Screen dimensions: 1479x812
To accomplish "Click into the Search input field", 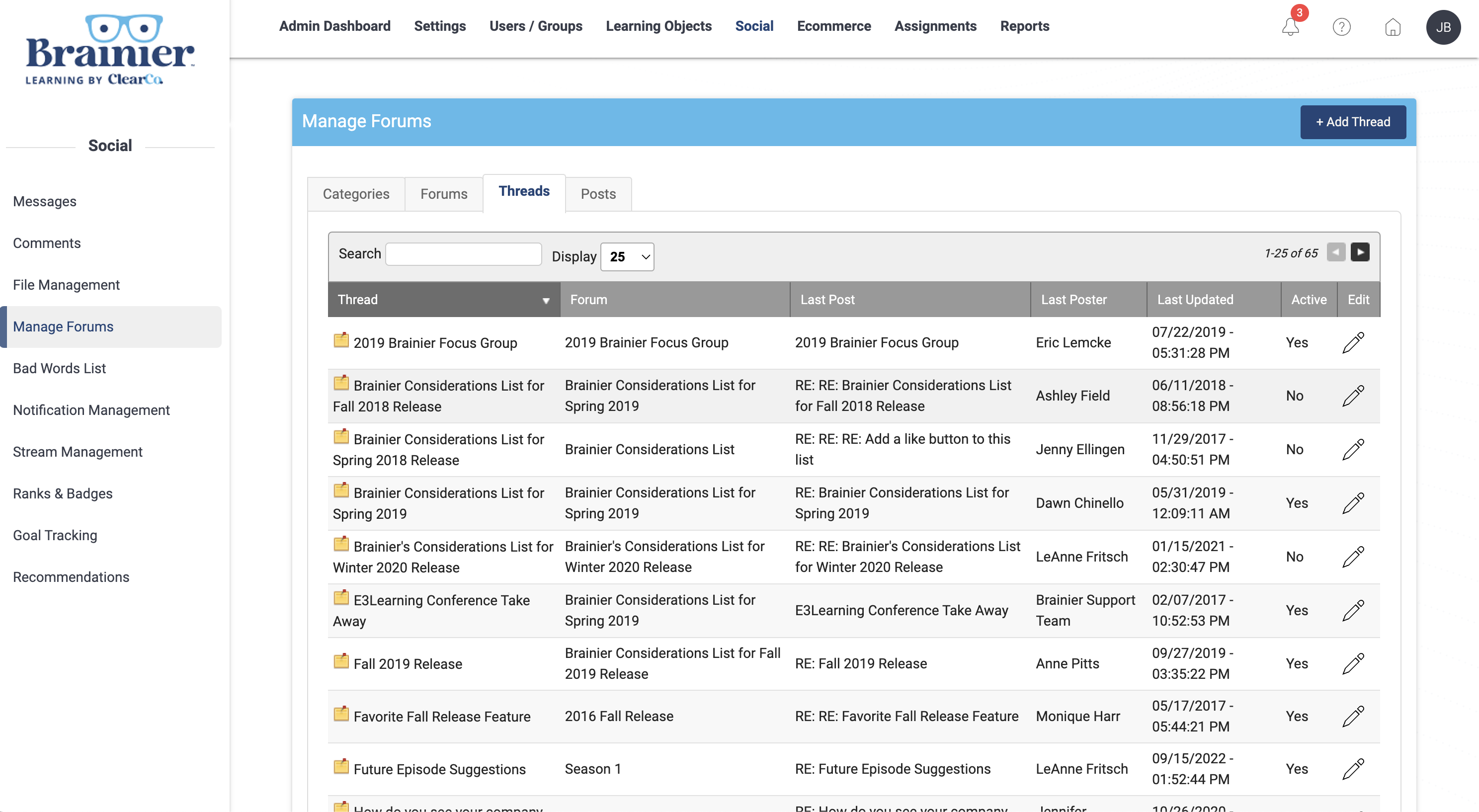I will pos(463,254).
